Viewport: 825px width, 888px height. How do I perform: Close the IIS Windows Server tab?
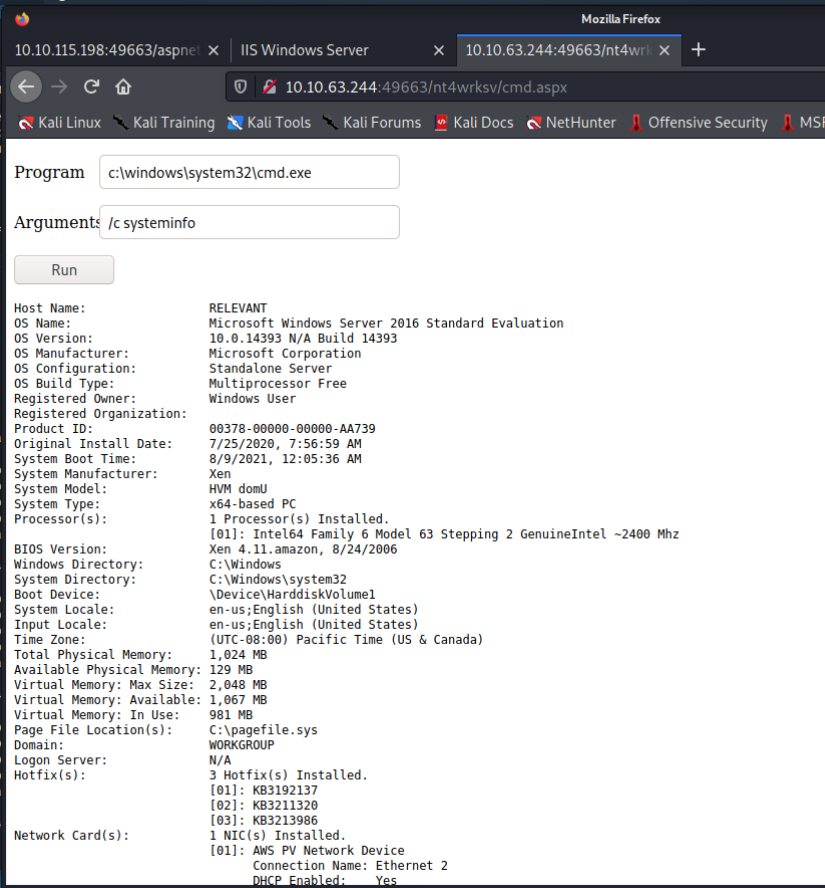pos(438,50)
